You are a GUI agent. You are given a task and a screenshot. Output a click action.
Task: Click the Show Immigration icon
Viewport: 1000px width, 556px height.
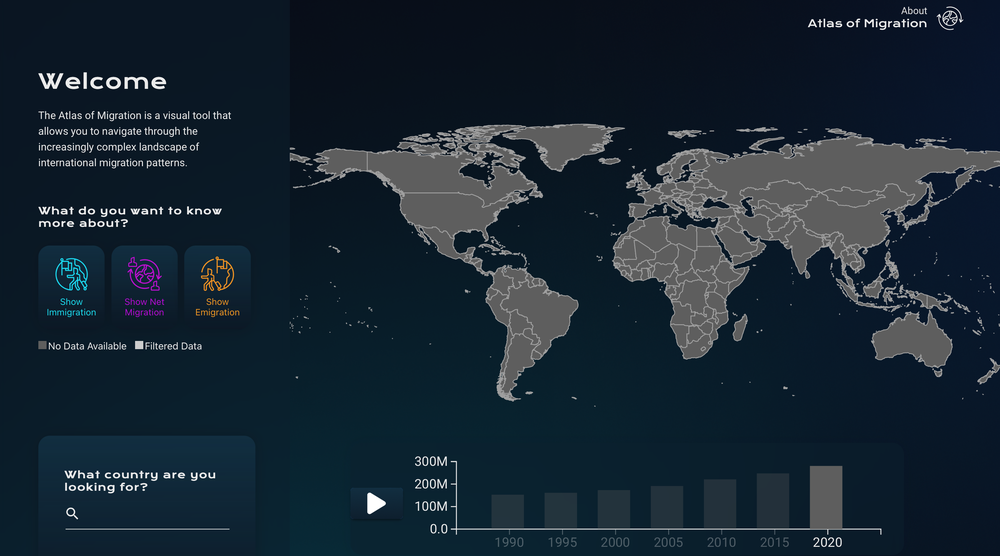(71, 274)
